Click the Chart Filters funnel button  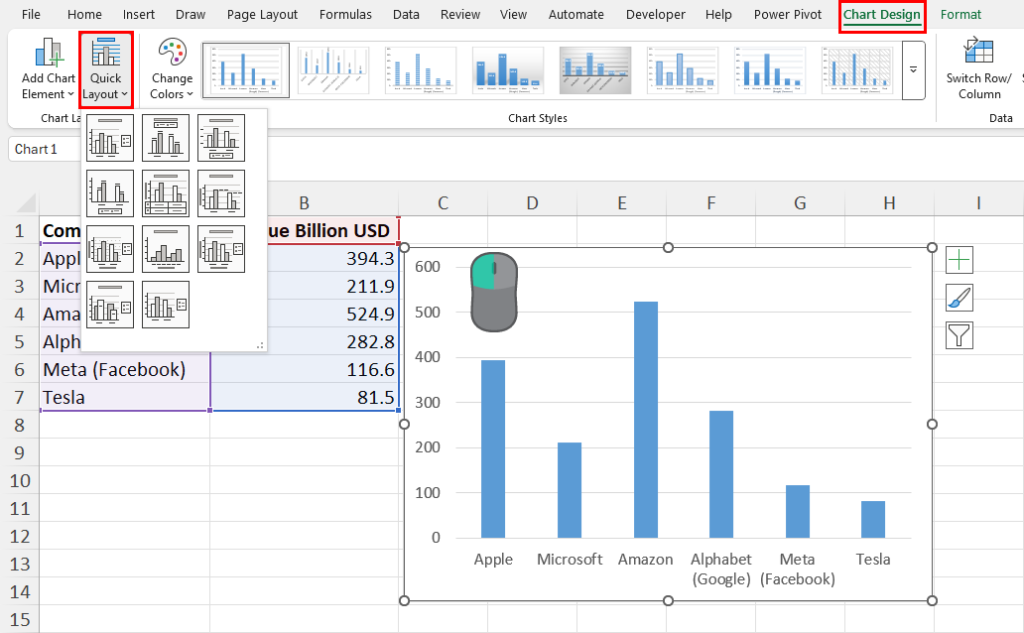coord(959,335)
